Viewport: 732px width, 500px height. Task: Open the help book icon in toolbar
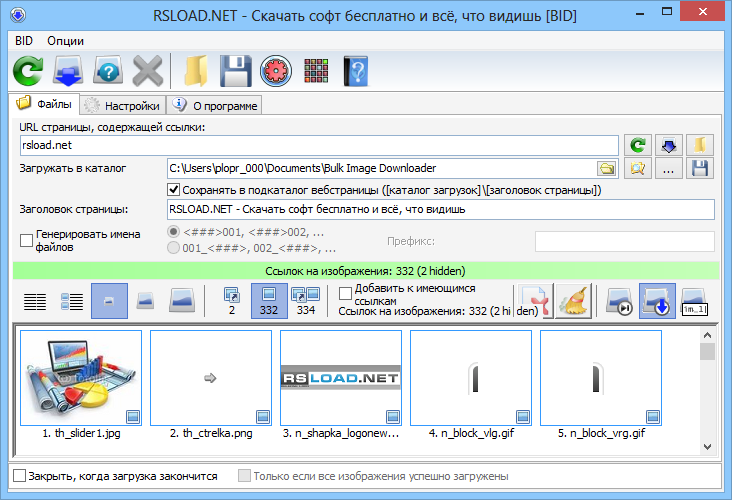click(x=356, y=71)
